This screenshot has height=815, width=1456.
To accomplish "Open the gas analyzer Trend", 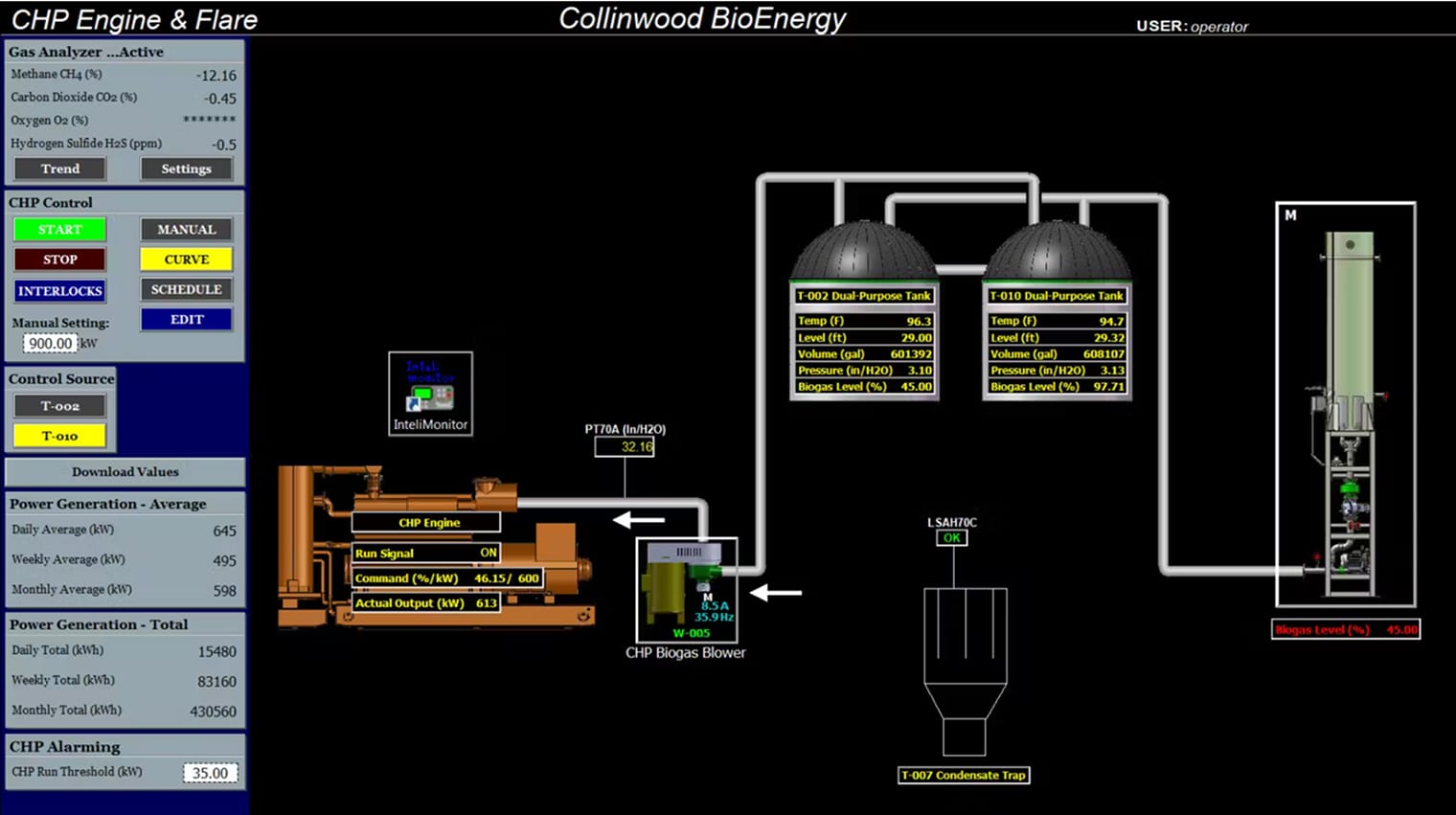I will coord(59,169).
